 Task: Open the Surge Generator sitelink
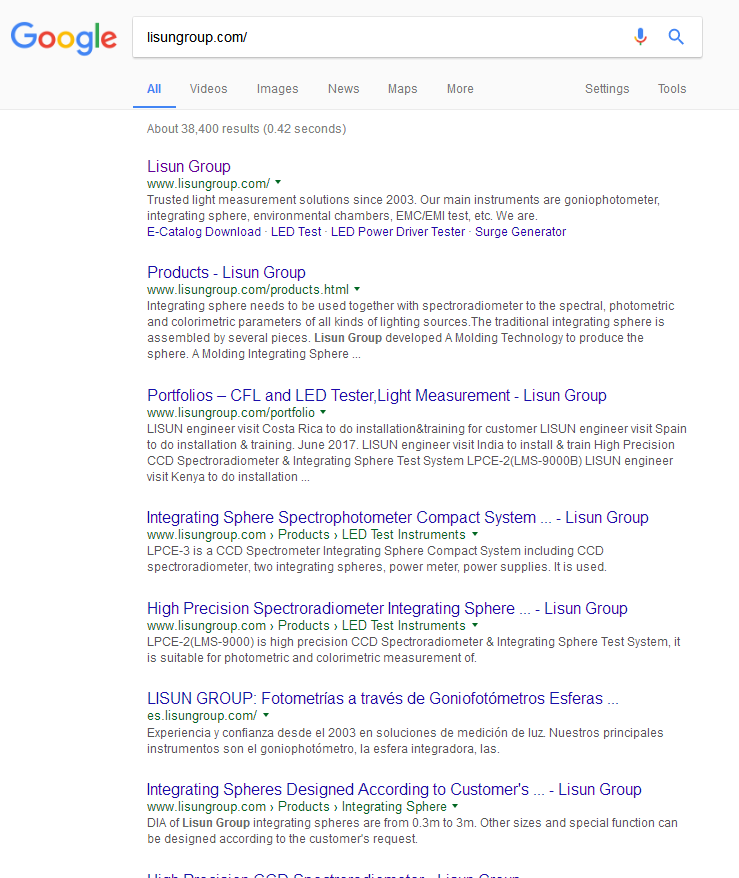(521, 232)
